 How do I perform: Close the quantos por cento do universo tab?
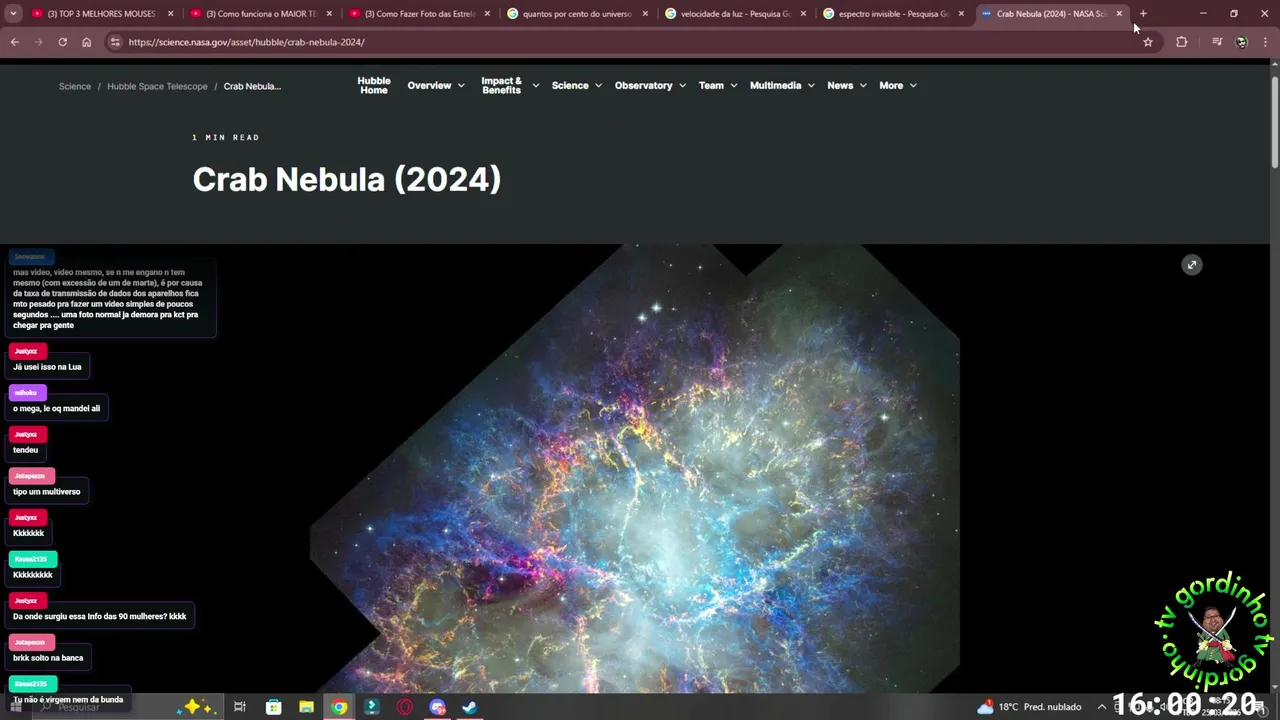coord(645,14)
